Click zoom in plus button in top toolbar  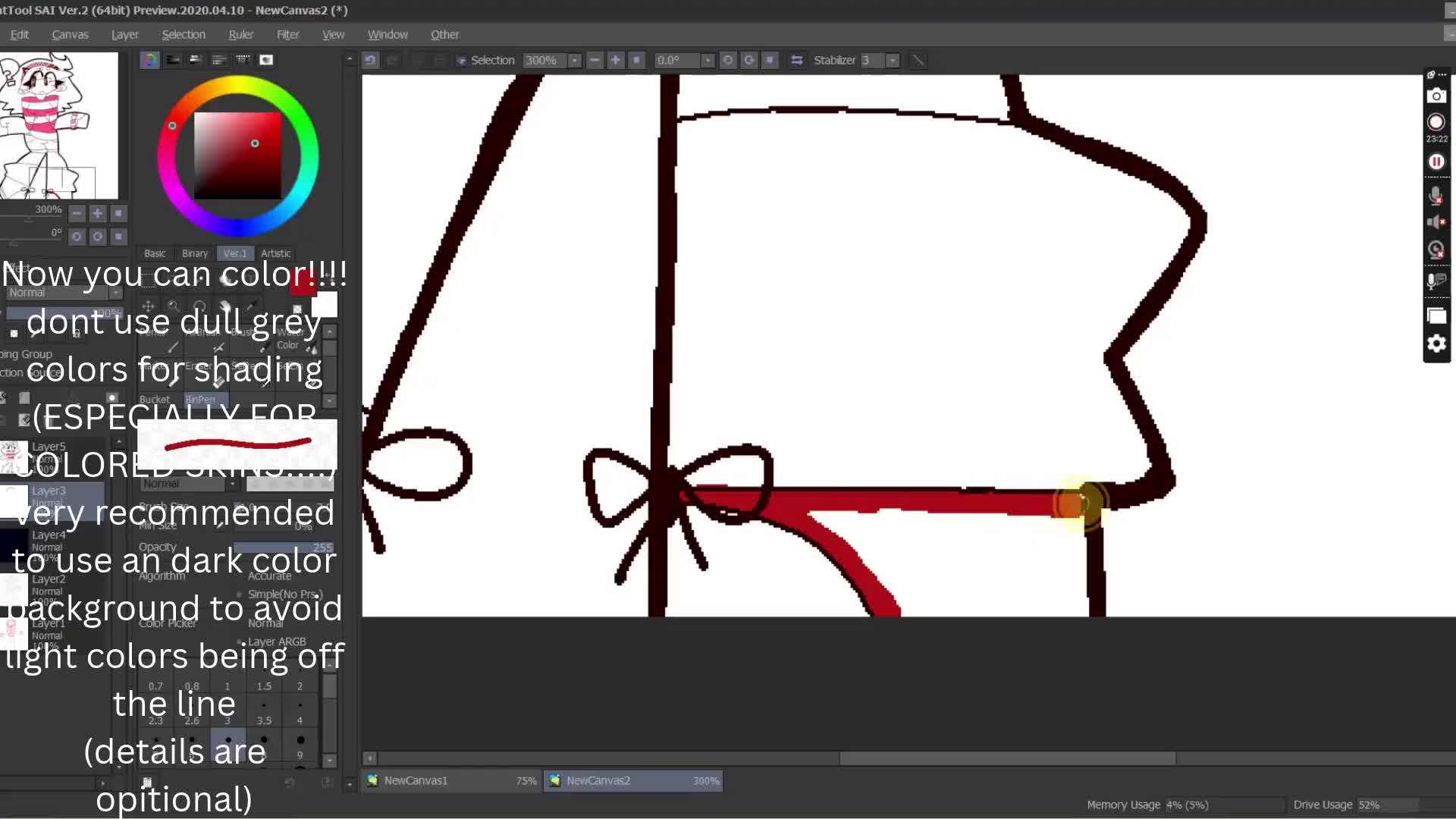click(x=616, y=60)
